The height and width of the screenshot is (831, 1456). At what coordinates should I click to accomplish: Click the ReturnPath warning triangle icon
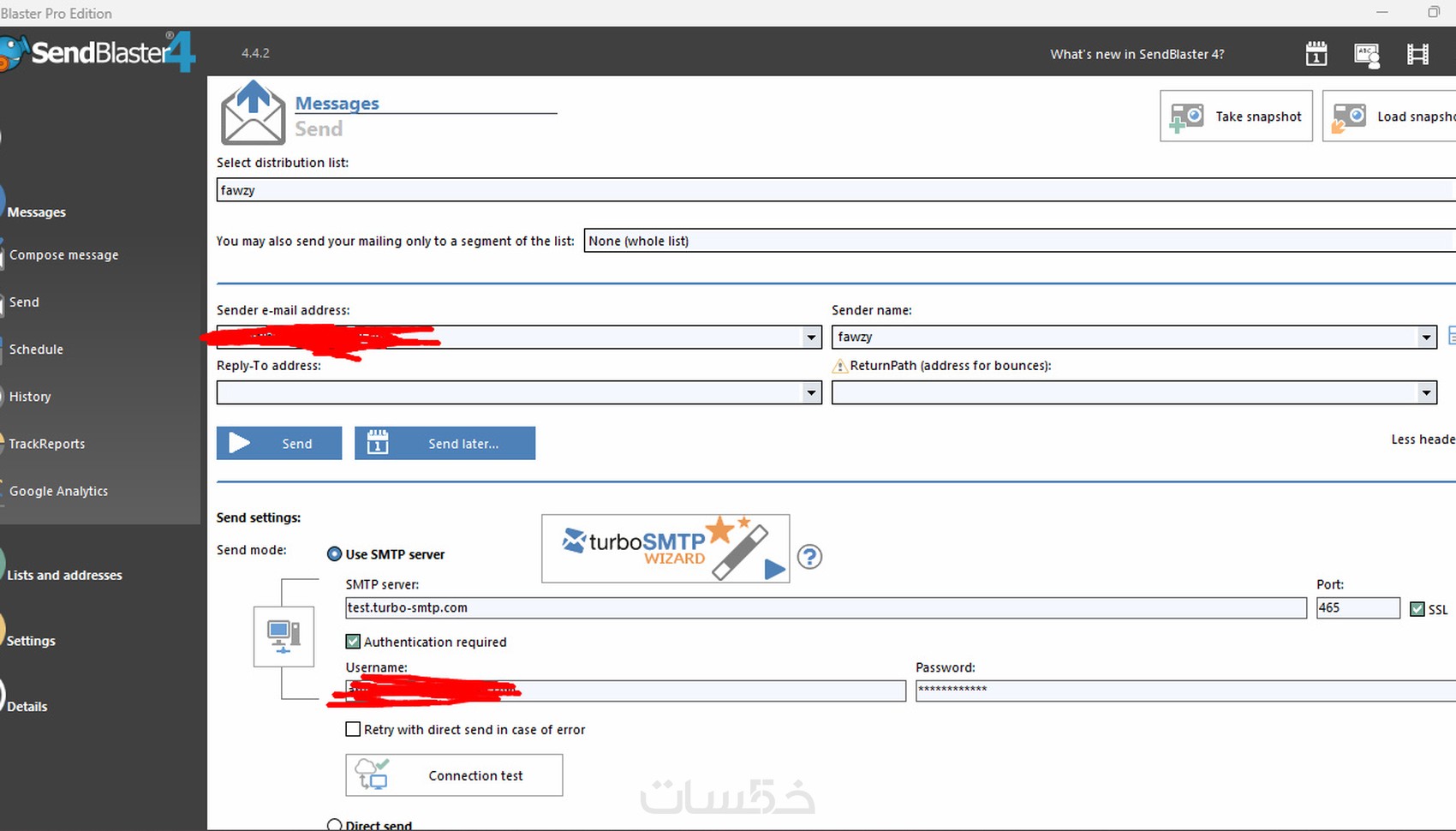(840, 366)
